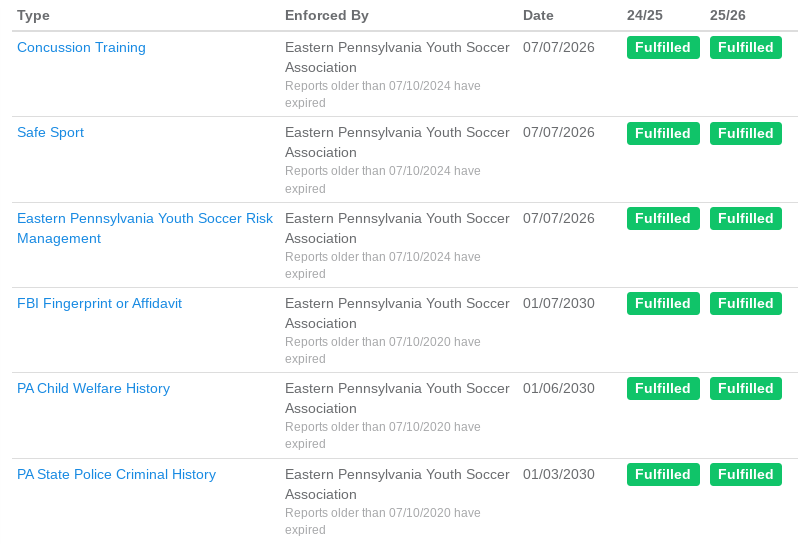Open PA Child Welfare History link

click(93, 389)
